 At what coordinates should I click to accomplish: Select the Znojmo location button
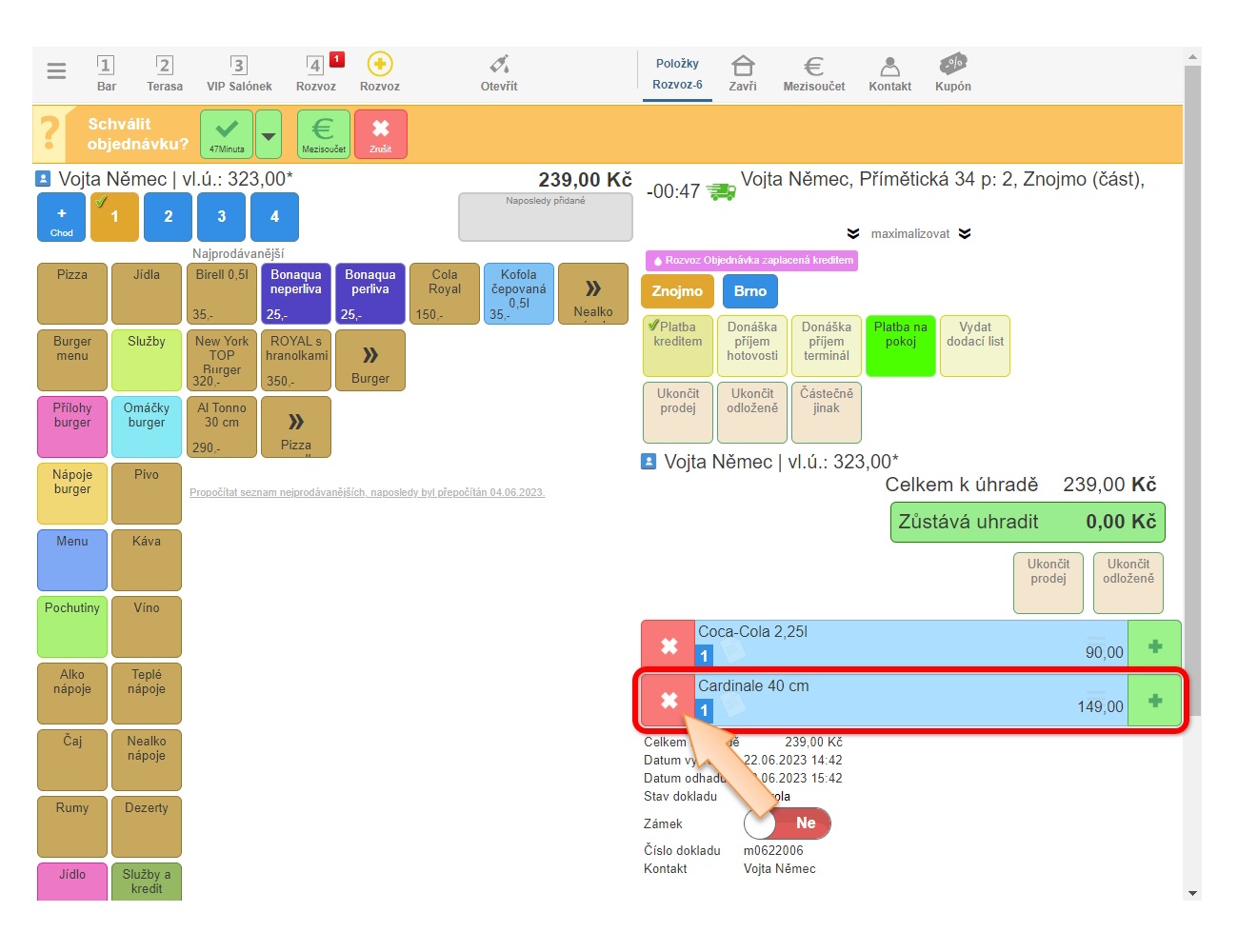[x=677, y=291]
